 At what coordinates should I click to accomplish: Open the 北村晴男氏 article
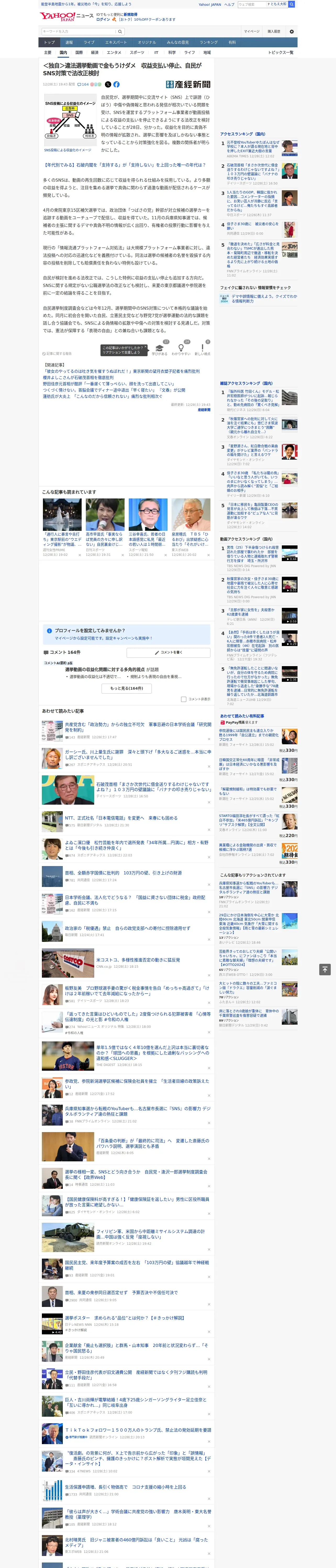coord(137,1542)
